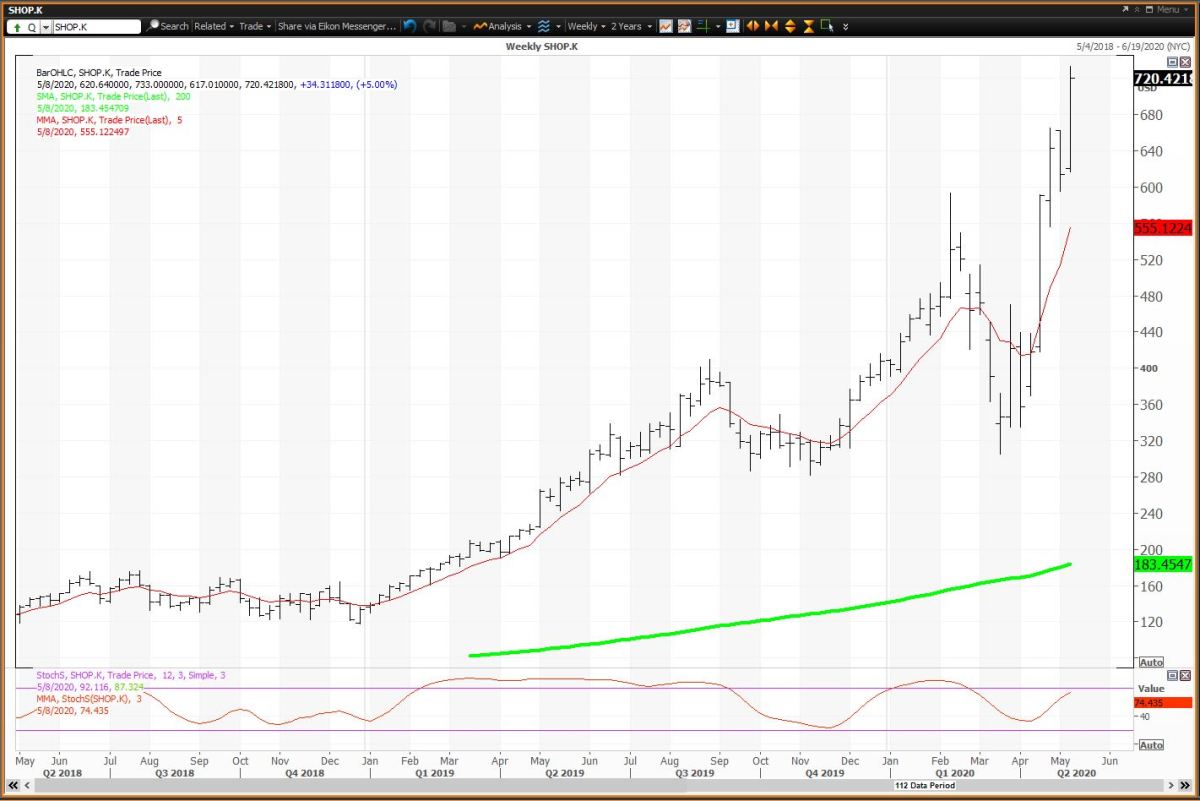
Task: Open the 2 Years range dropdown
Action: 630,26
